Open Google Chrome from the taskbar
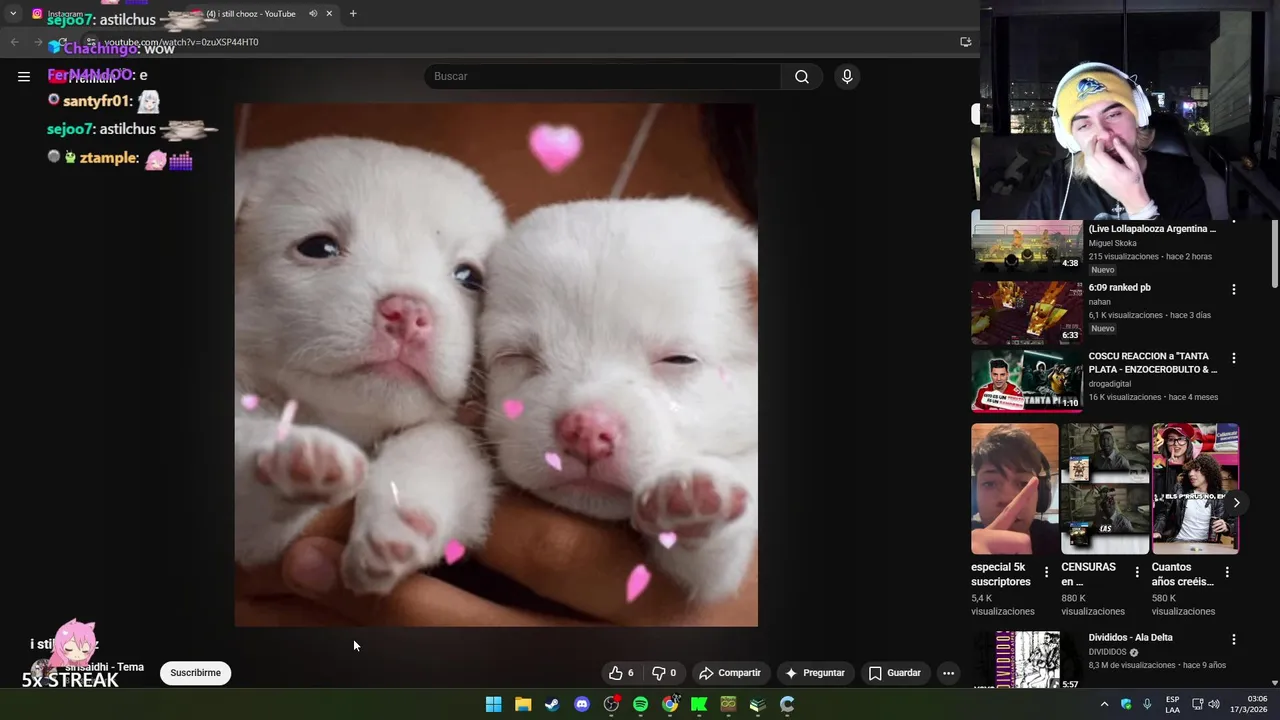 point(670,704)
